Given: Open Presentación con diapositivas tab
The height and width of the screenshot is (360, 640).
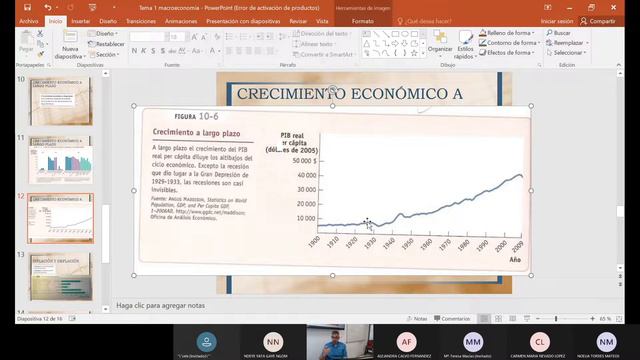Looking at the screenshot, I should (x=243, y=21).
